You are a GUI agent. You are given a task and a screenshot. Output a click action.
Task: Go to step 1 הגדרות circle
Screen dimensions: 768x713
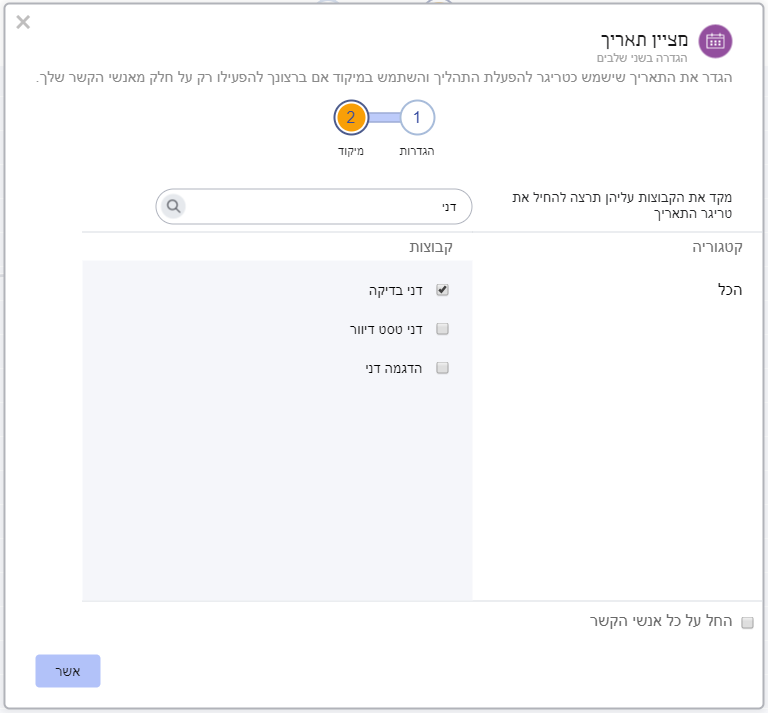coord(417,118)
